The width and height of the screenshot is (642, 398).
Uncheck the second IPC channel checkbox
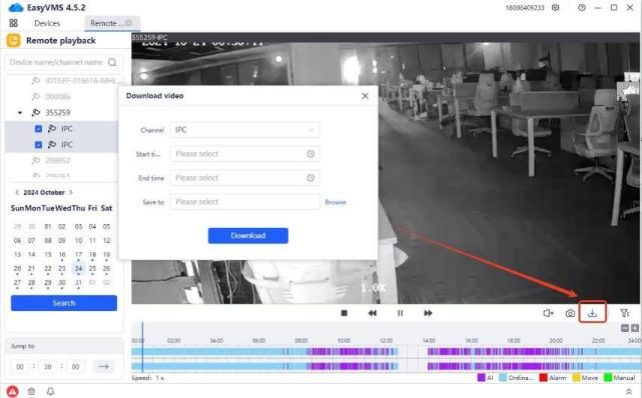(38, 145)
